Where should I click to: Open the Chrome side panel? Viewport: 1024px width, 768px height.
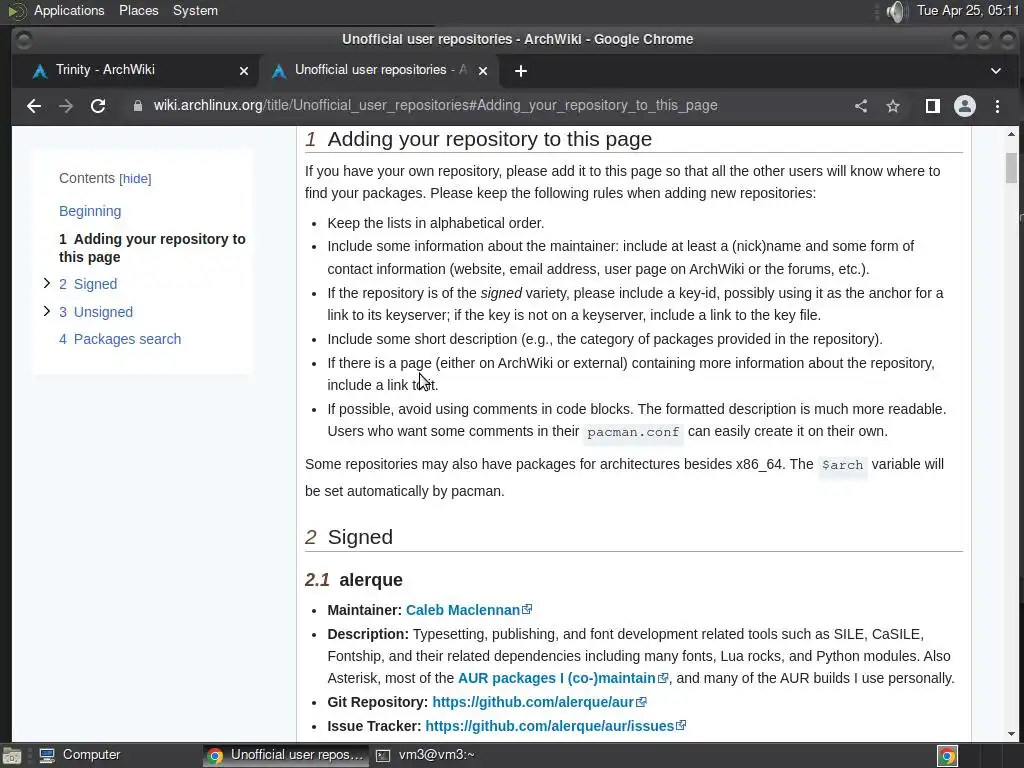click(933, 106)
